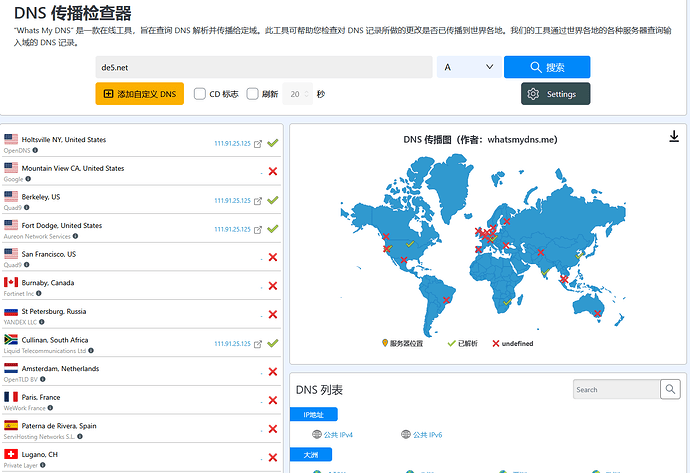The image size is (690, 473).
Task: Open external link icon for Cullinan, South Africa
Action: click(258, 344)
